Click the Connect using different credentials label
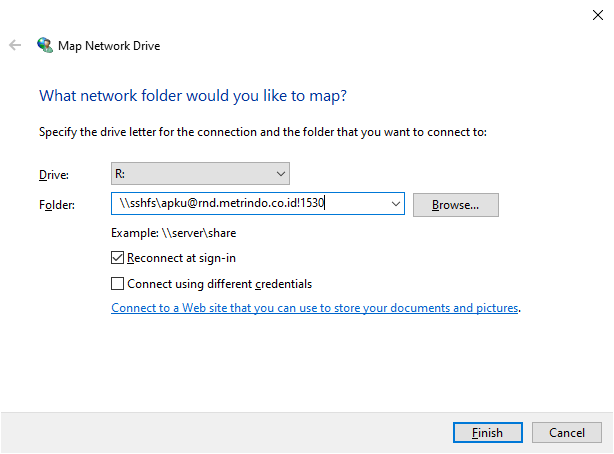This screenshot has height=454, width=614. click(x=220, y=284)
